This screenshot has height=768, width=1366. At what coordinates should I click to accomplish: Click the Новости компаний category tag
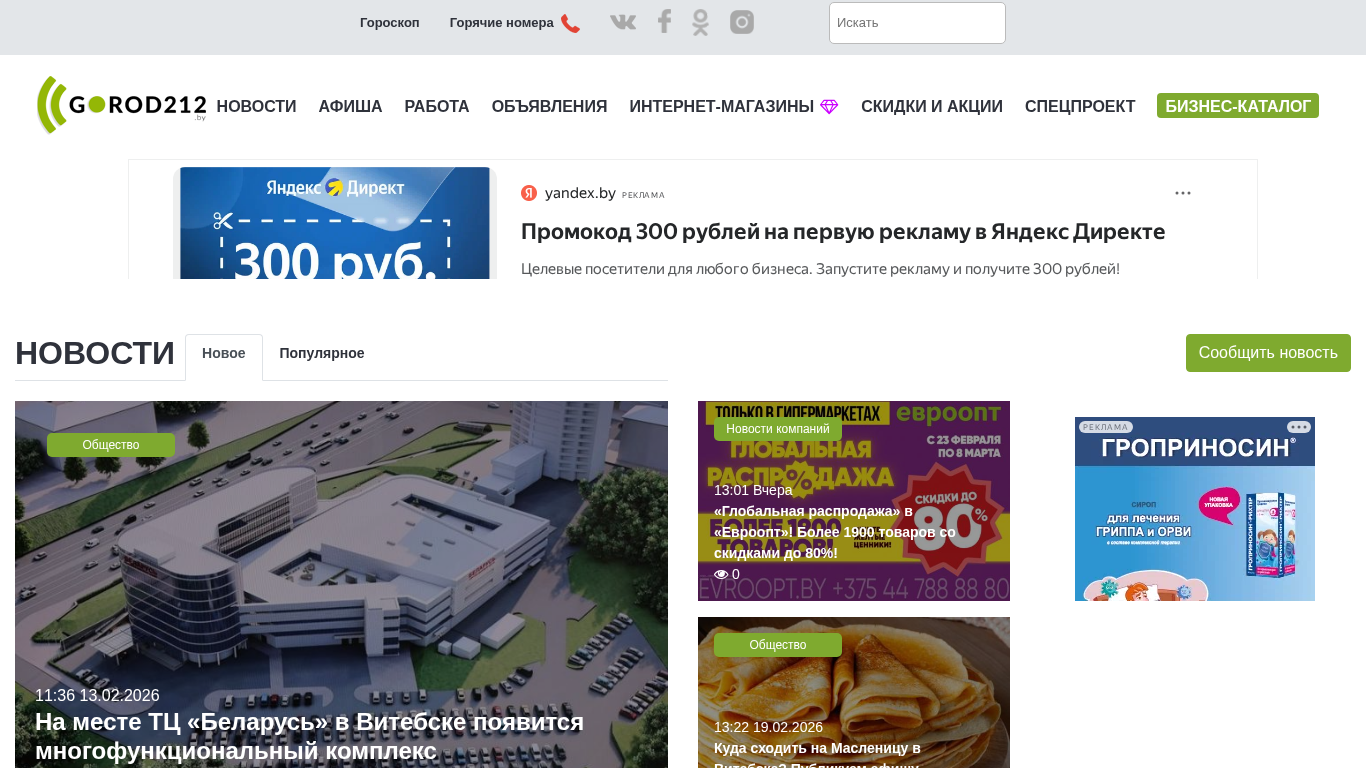[778, 429]
